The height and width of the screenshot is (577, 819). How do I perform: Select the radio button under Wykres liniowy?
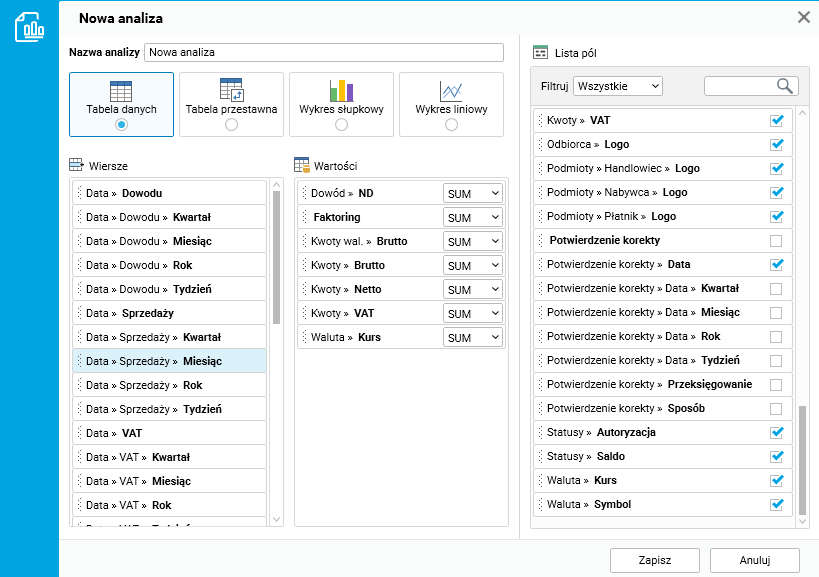451,125
